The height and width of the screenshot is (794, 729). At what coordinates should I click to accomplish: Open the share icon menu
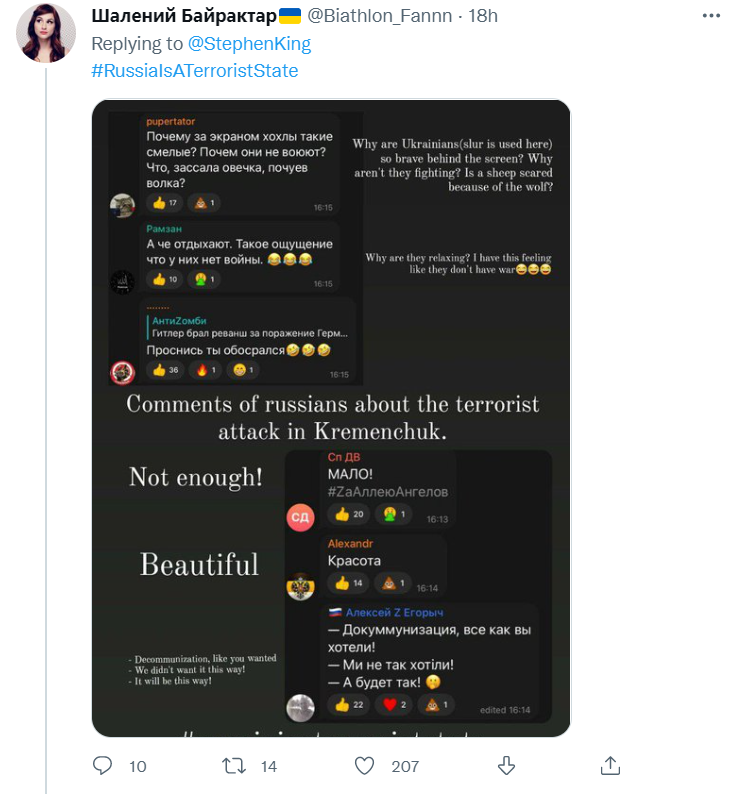[x=610, y=766]
